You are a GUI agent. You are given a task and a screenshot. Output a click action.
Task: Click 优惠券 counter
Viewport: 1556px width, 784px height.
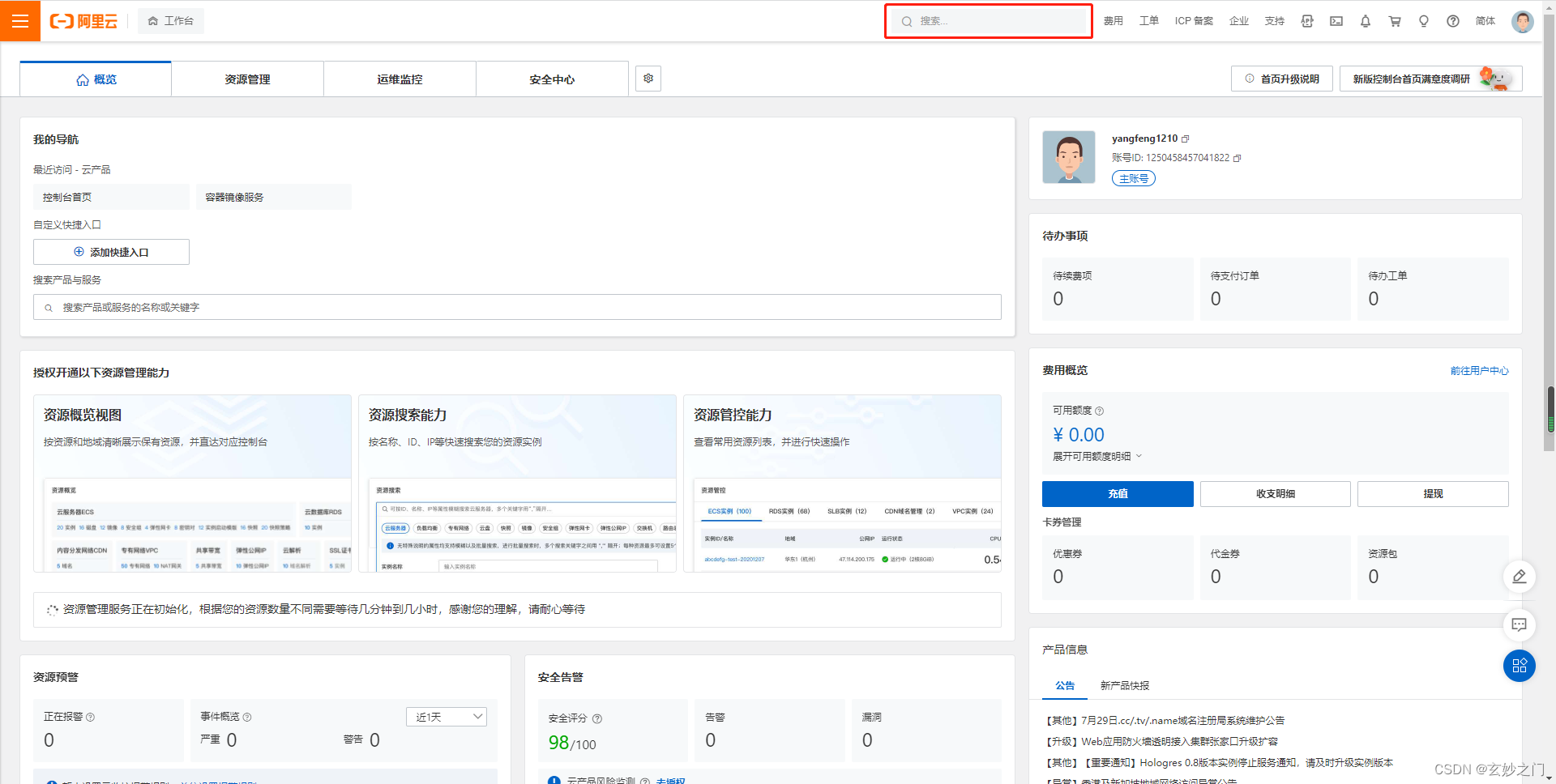[x=1118, y=567]
